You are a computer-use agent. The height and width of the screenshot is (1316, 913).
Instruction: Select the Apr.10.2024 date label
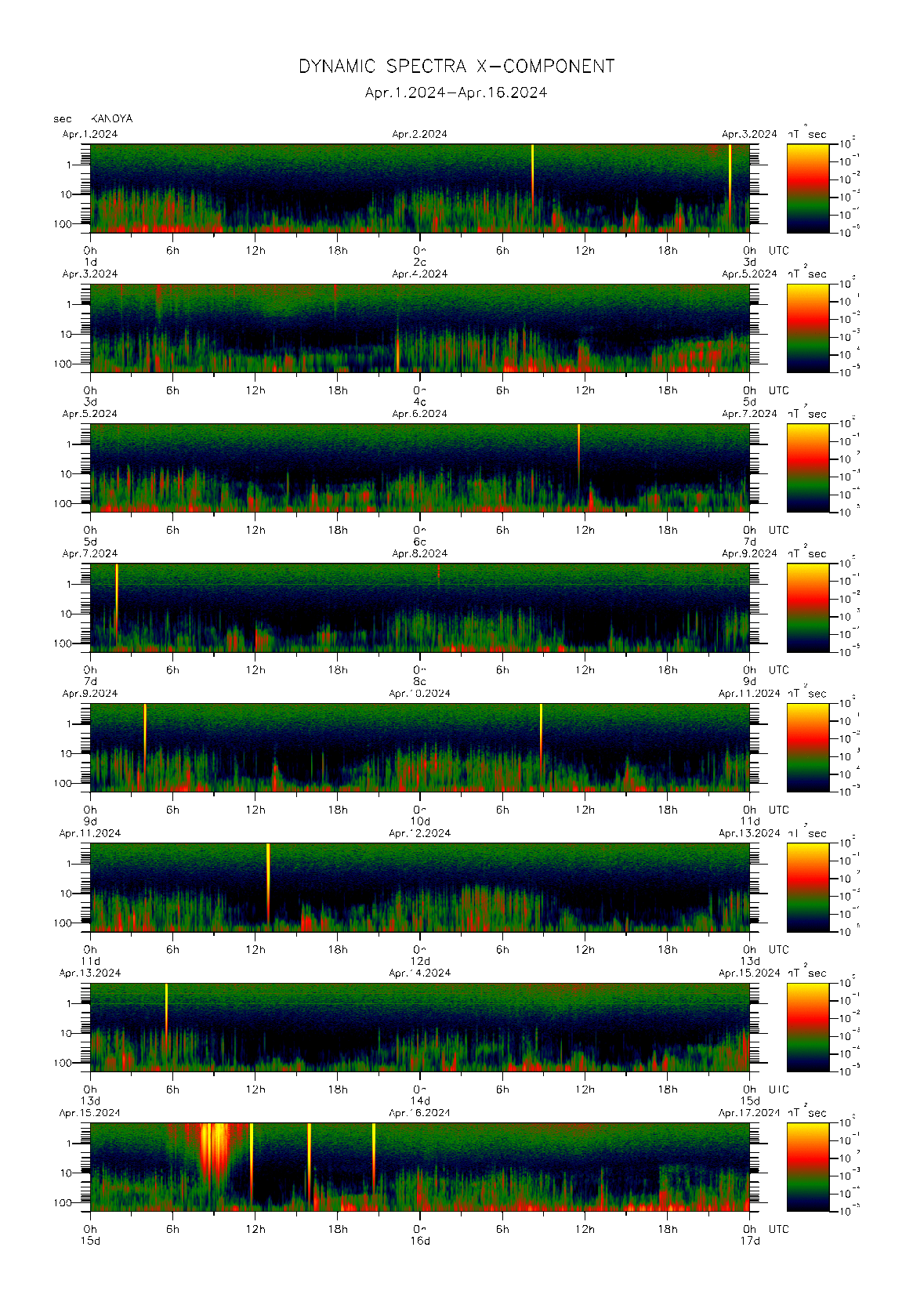[420, 694]
